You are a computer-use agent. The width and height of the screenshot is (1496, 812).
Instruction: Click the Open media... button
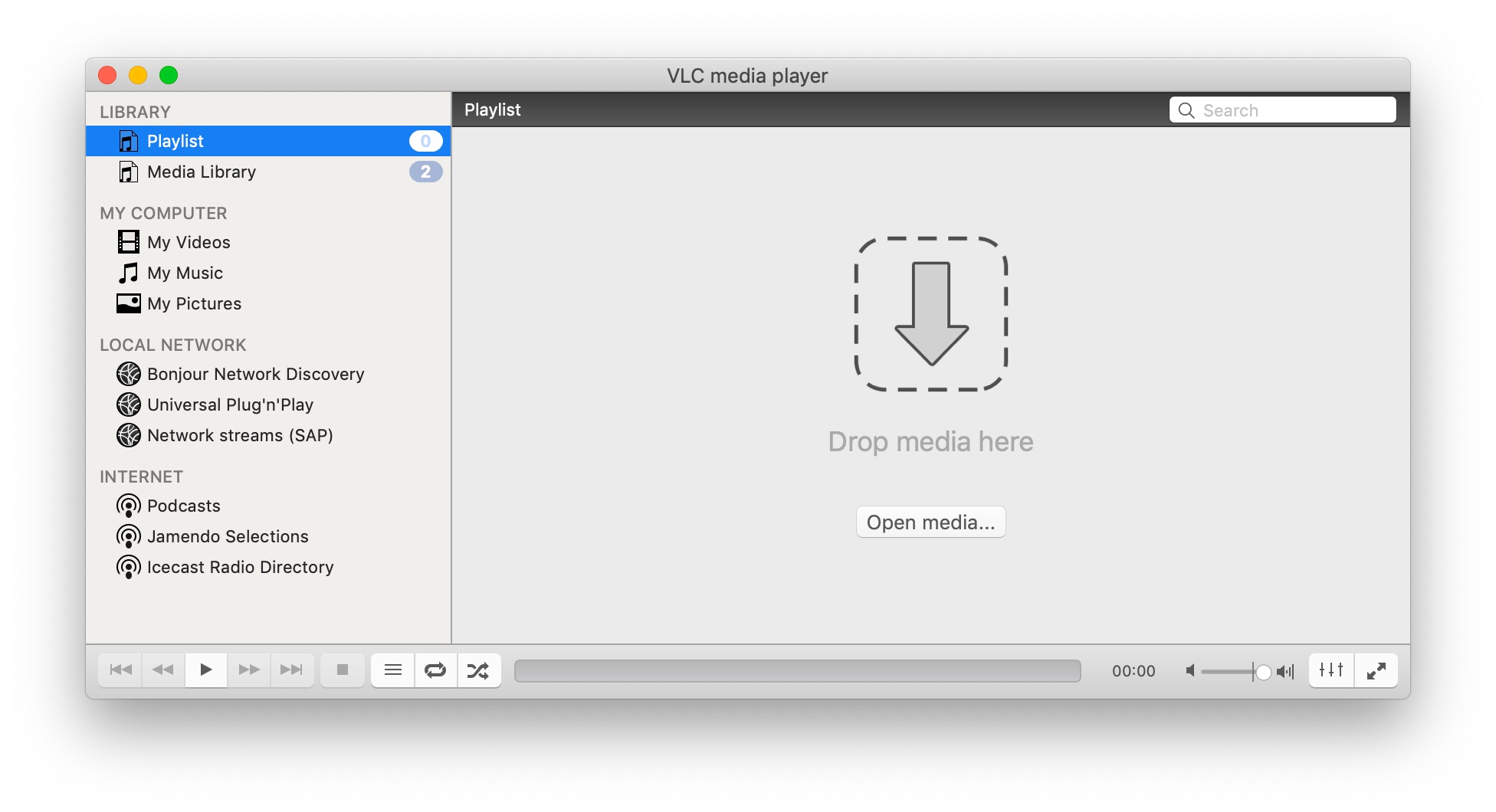pyautogui.click(x=930, y=522)
